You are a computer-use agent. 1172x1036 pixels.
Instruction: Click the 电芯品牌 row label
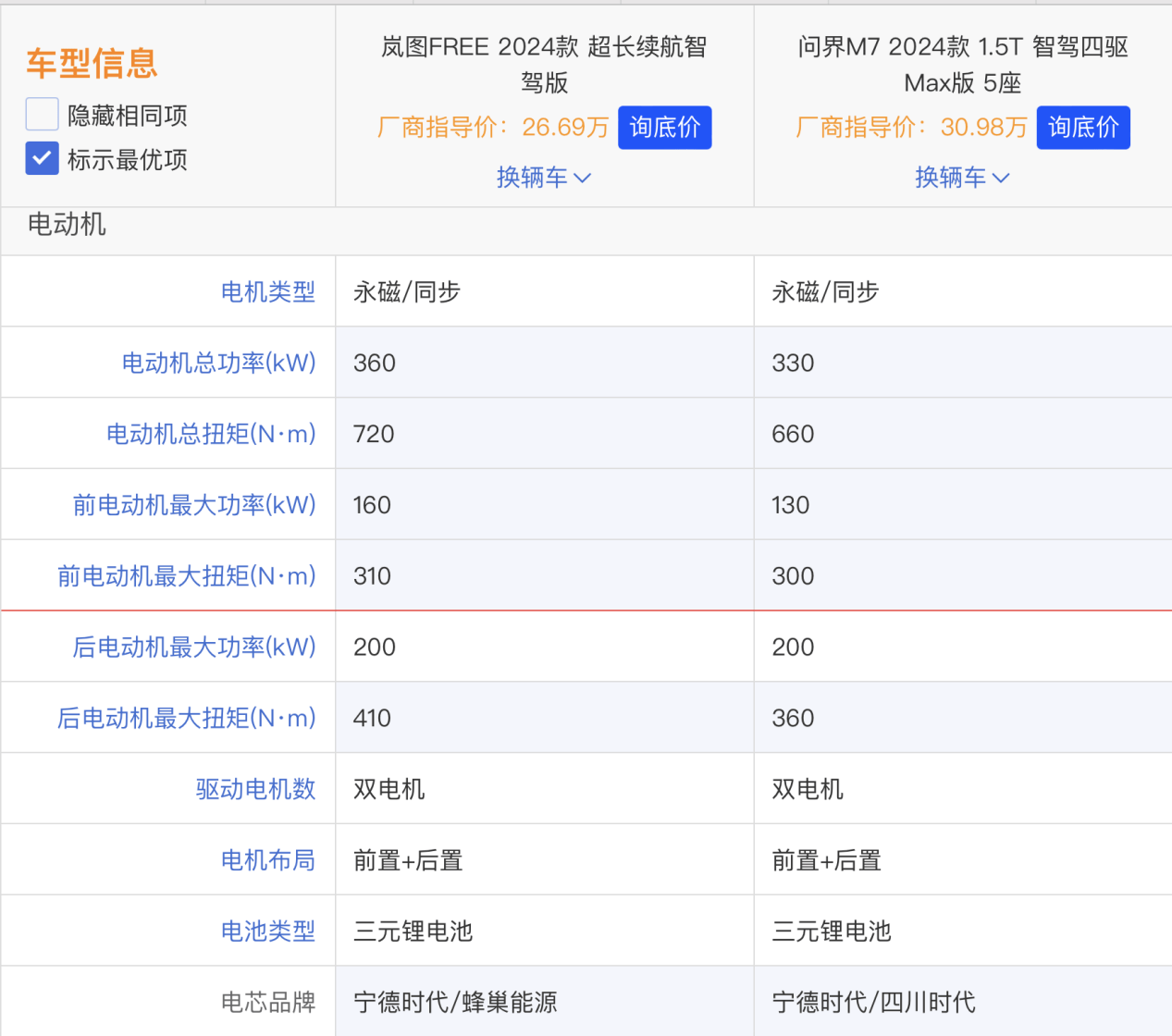coord(268,1003)
